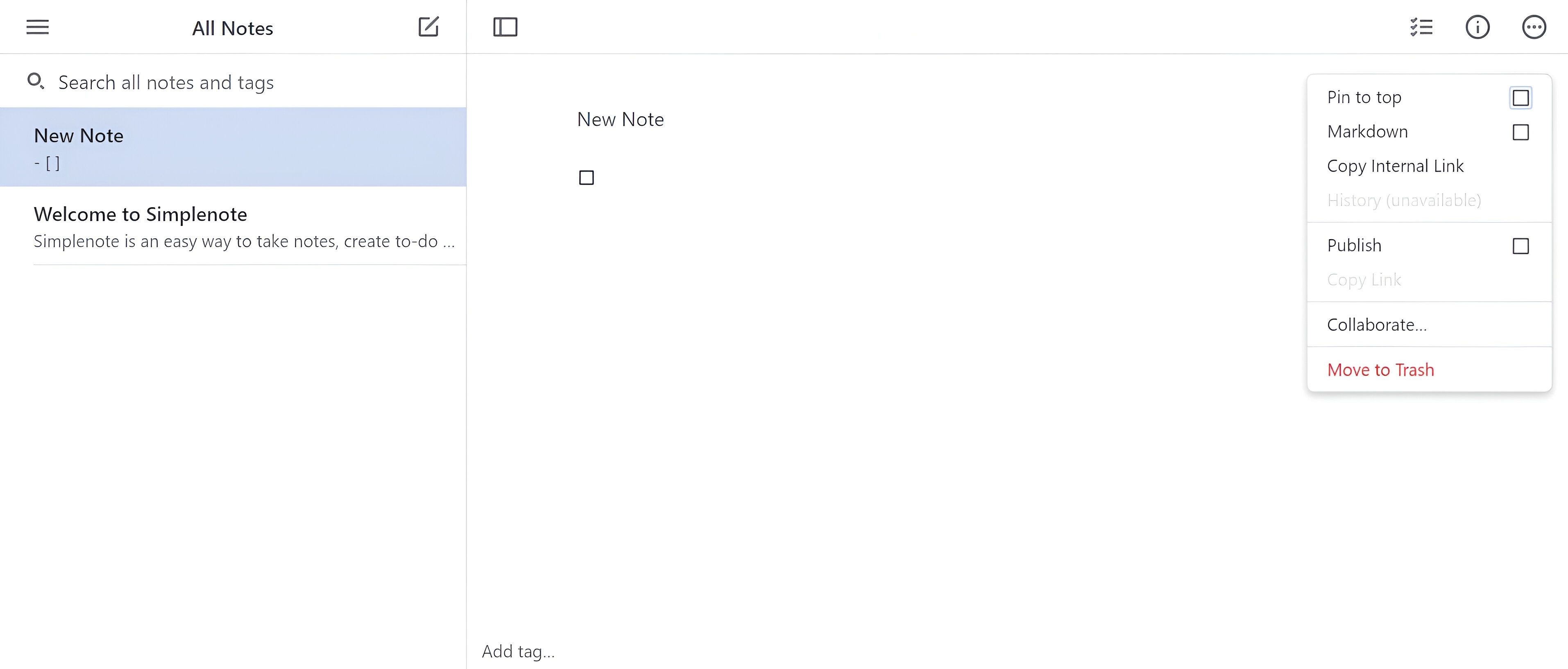The image size is (1568, 669).
Task: Click History (unavailable) entry
Action: pos(1429,200)
